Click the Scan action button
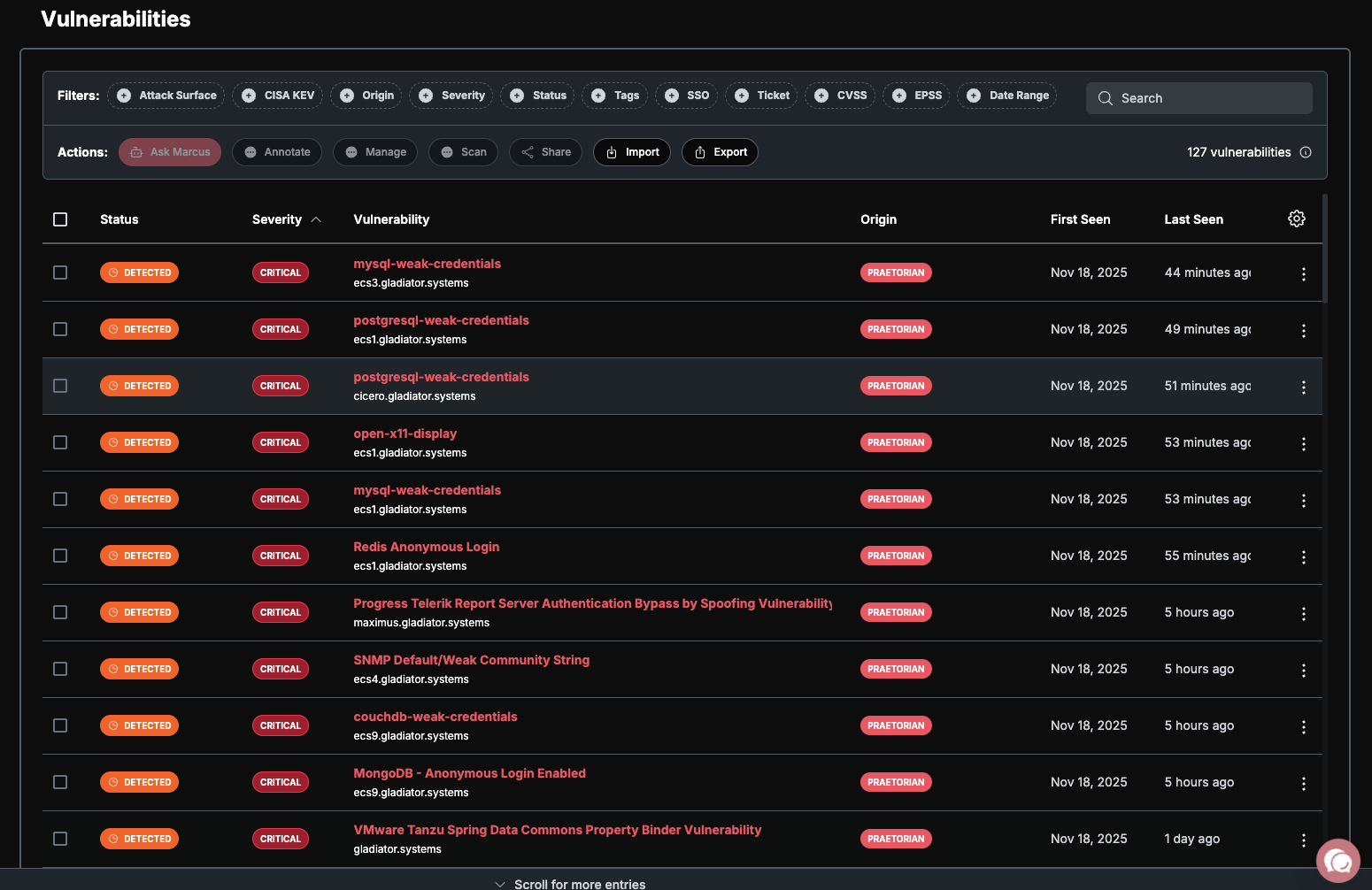Viewport: 1372px width, 890px height. (463, 152)
